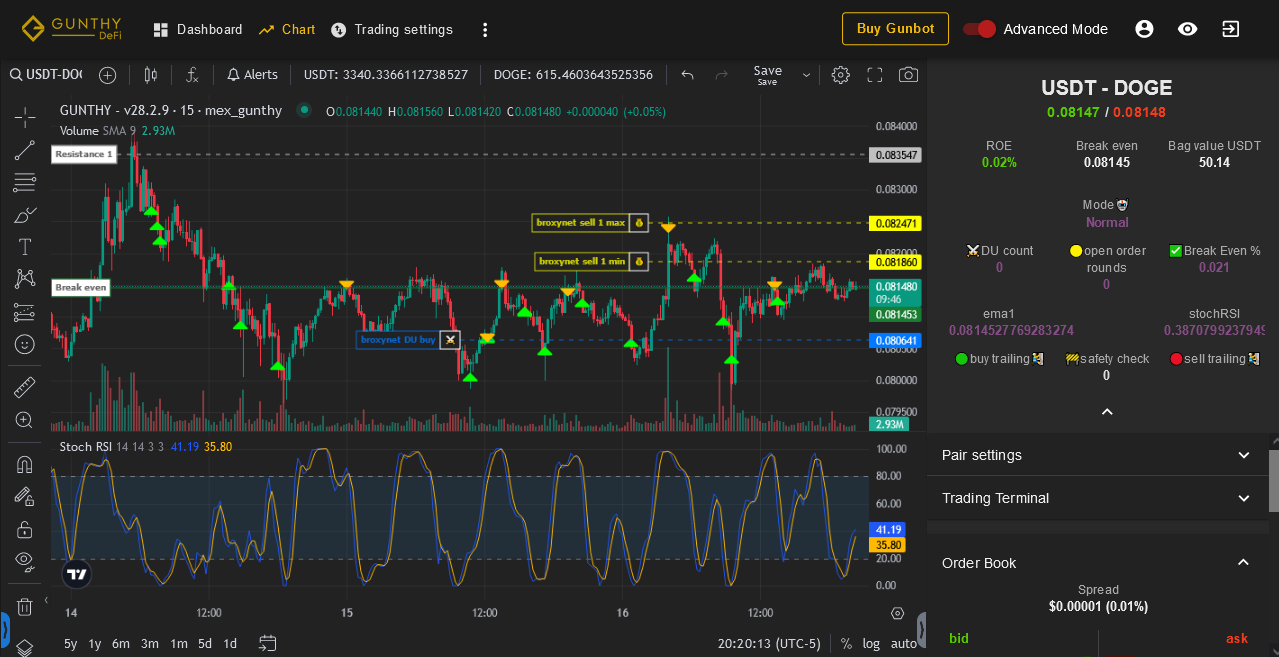
Task: Click the redo arrow in chart toolbar
Action: pyautogui.click(x=721, y=75)
